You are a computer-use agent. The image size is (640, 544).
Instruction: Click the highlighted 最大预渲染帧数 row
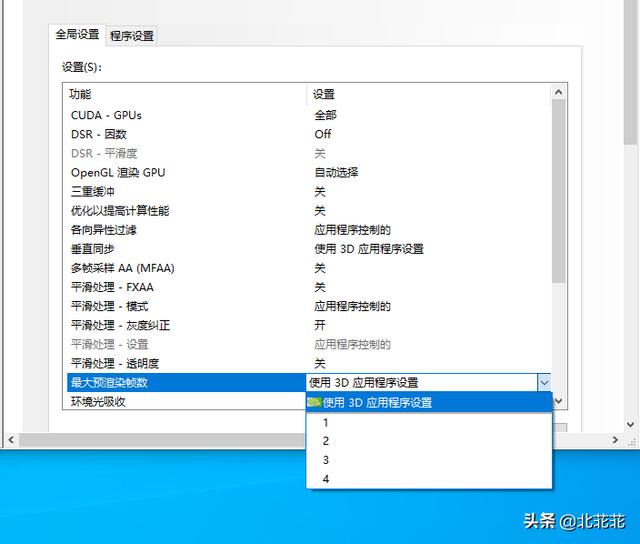point(186,383)
